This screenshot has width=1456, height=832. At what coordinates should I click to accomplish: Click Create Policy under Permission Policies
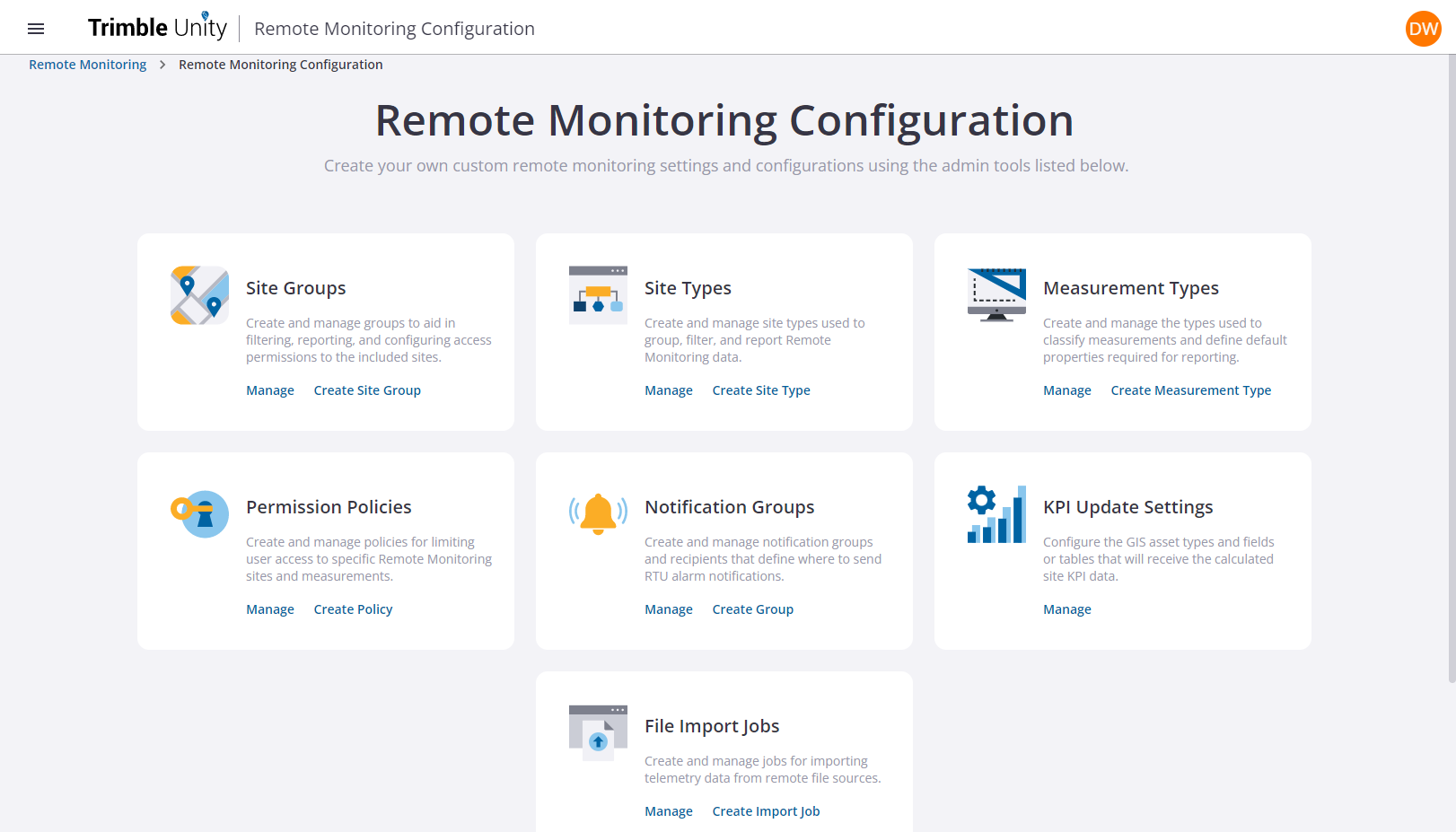(353, 609)
